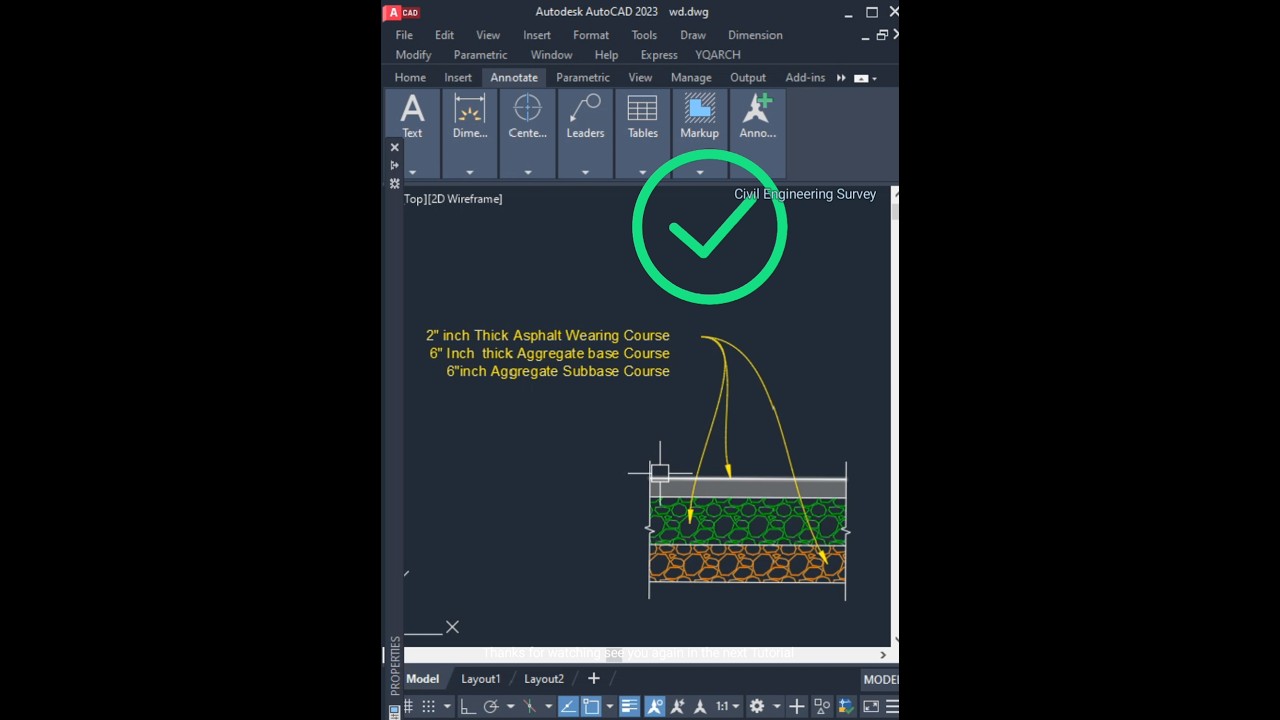Open the Workspace Switching gear icon
The image size is (1280, 720).
pyautogui.click(x=757, y=706)
